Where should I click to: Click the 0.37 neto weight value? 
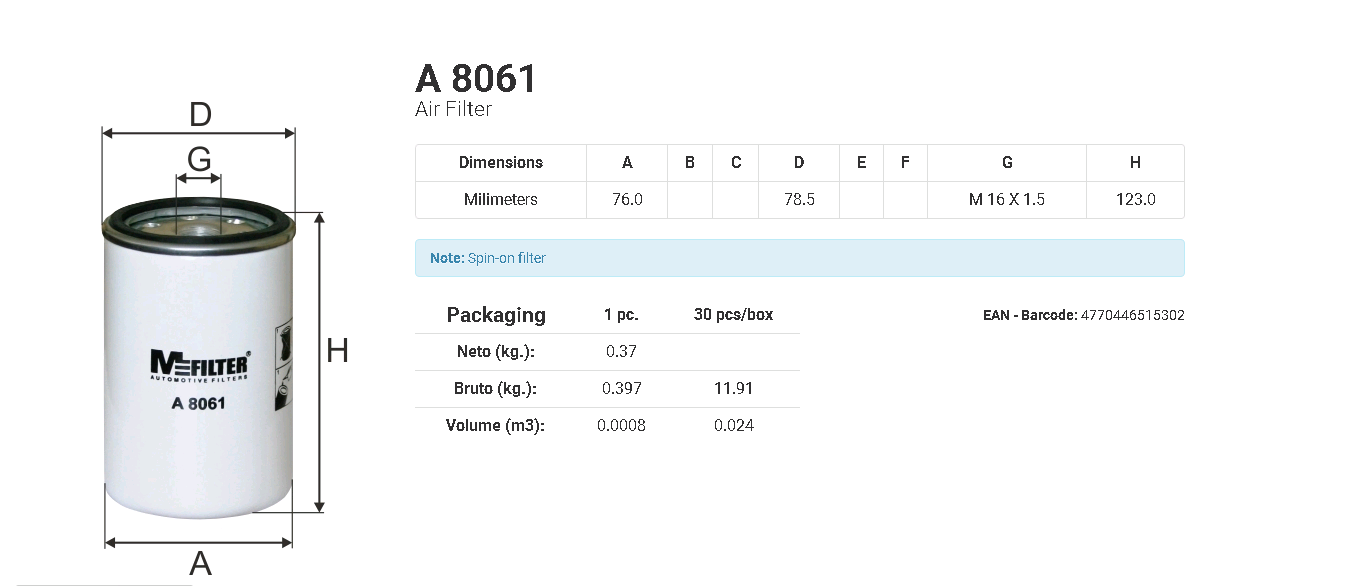pos(621,352)
